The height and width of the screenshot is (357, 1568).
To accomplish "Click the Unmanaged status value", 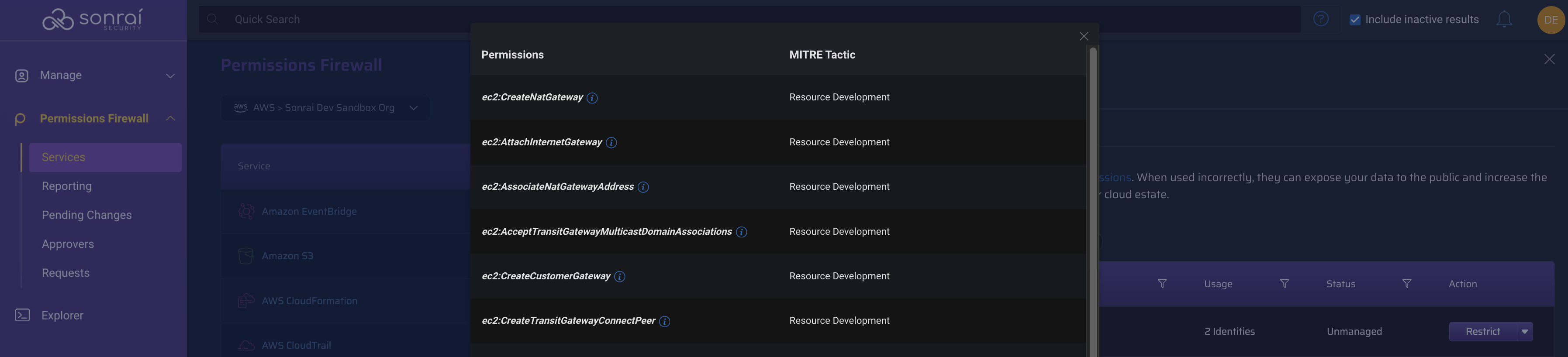I will 1354,331.
